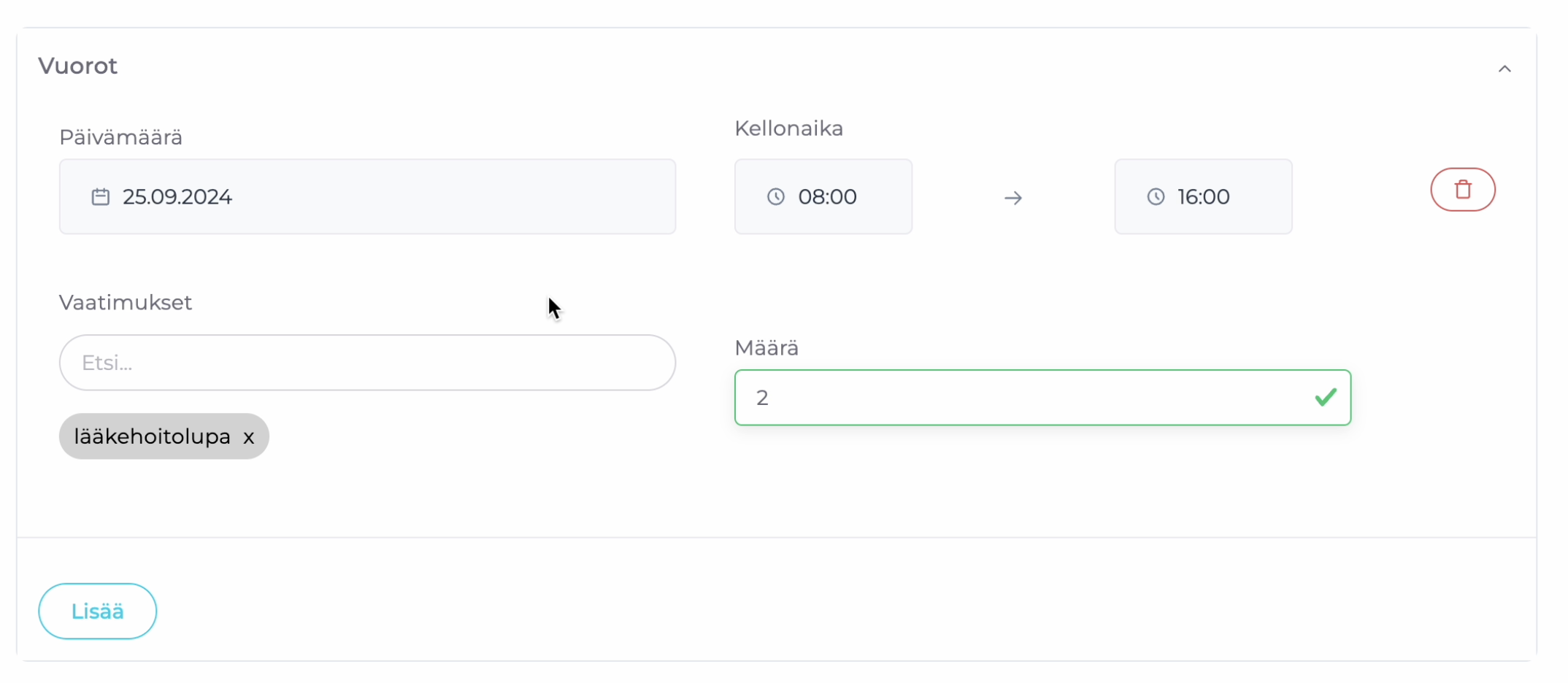Click the calendar icon in date field
The width and height of the screenshot is (1568, 683).
[x=101, y=197]
